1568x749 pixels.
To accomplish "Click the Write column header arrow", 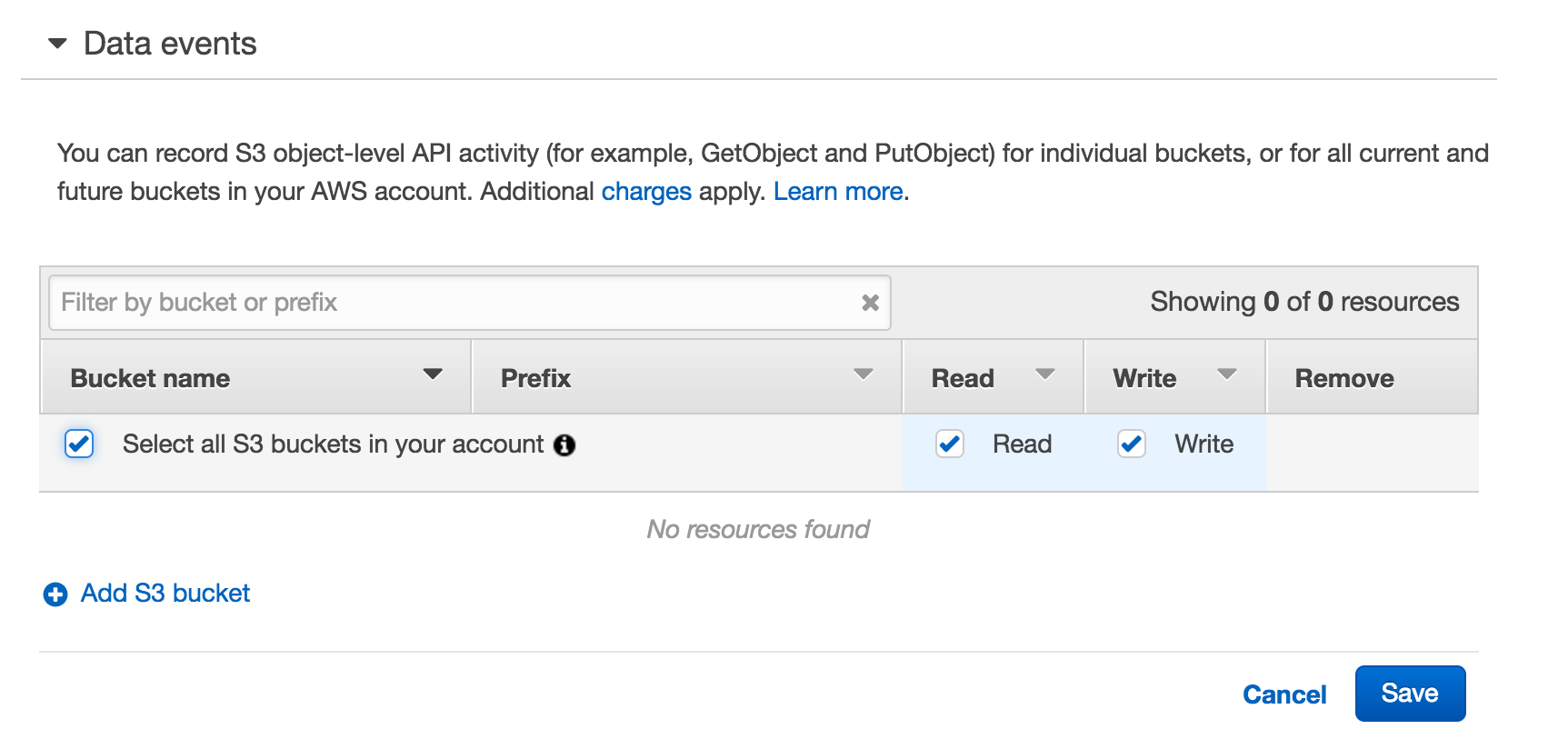I will 1226,374.
